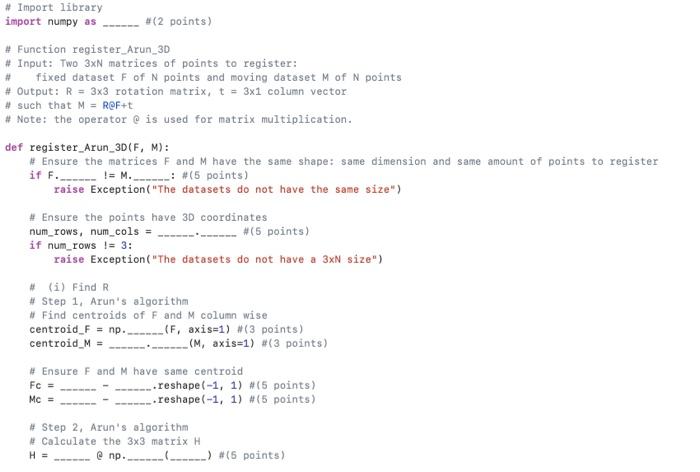Screen dimensions: 700x472
Task: Click the blank after '!= M.'
Action: 151,175
